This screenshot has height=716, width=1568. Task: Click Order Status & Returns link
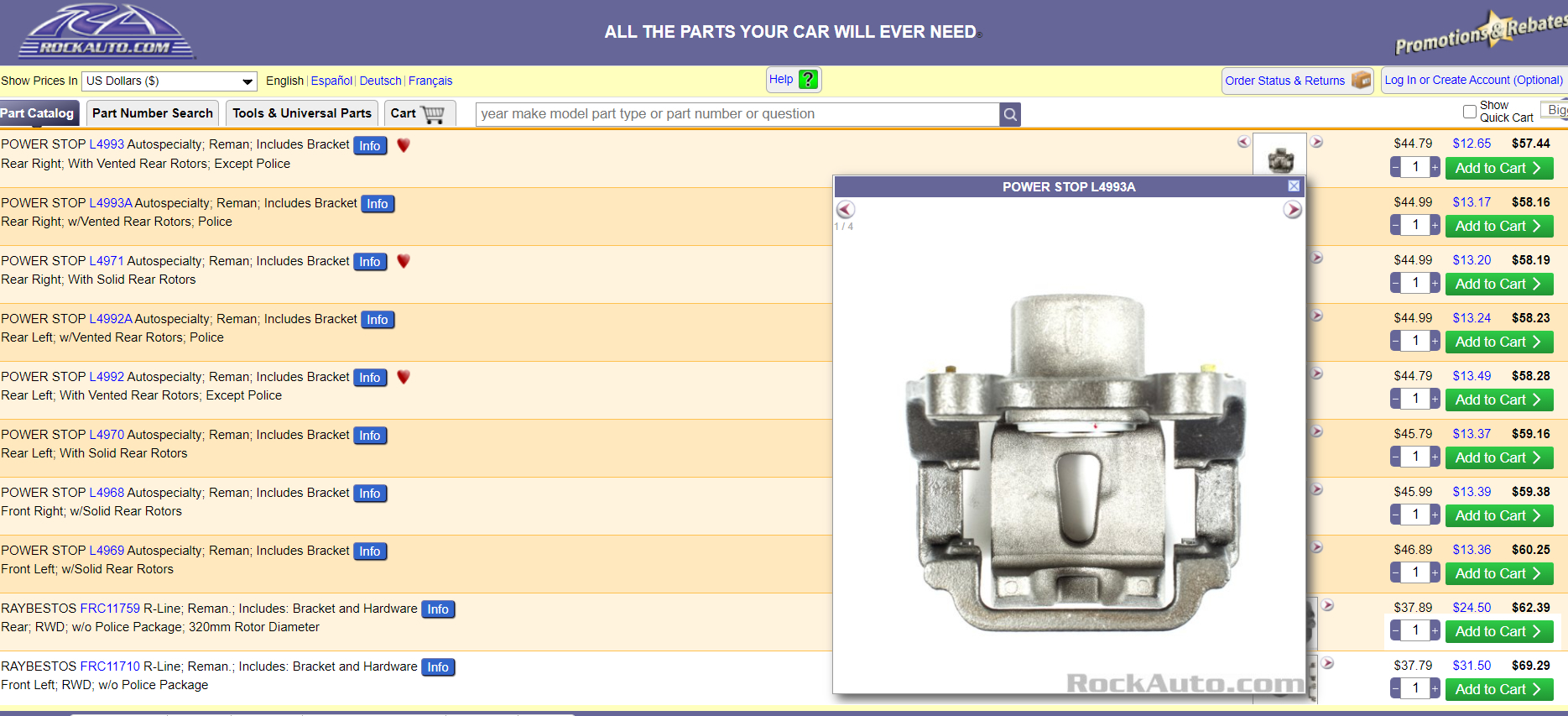(x=1284, y=81)
